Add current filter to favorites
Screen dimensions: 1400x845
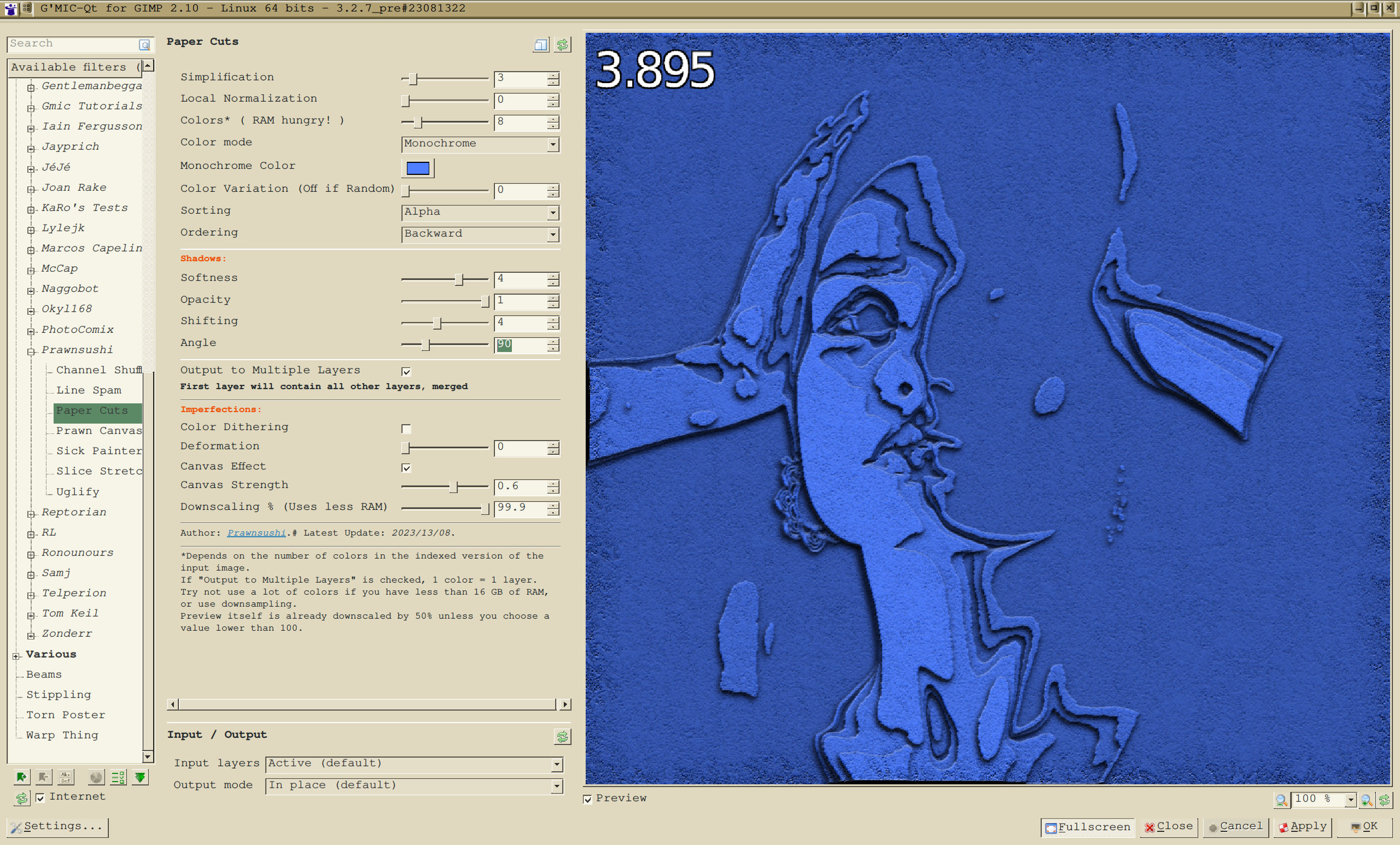[x=21, y=777]
